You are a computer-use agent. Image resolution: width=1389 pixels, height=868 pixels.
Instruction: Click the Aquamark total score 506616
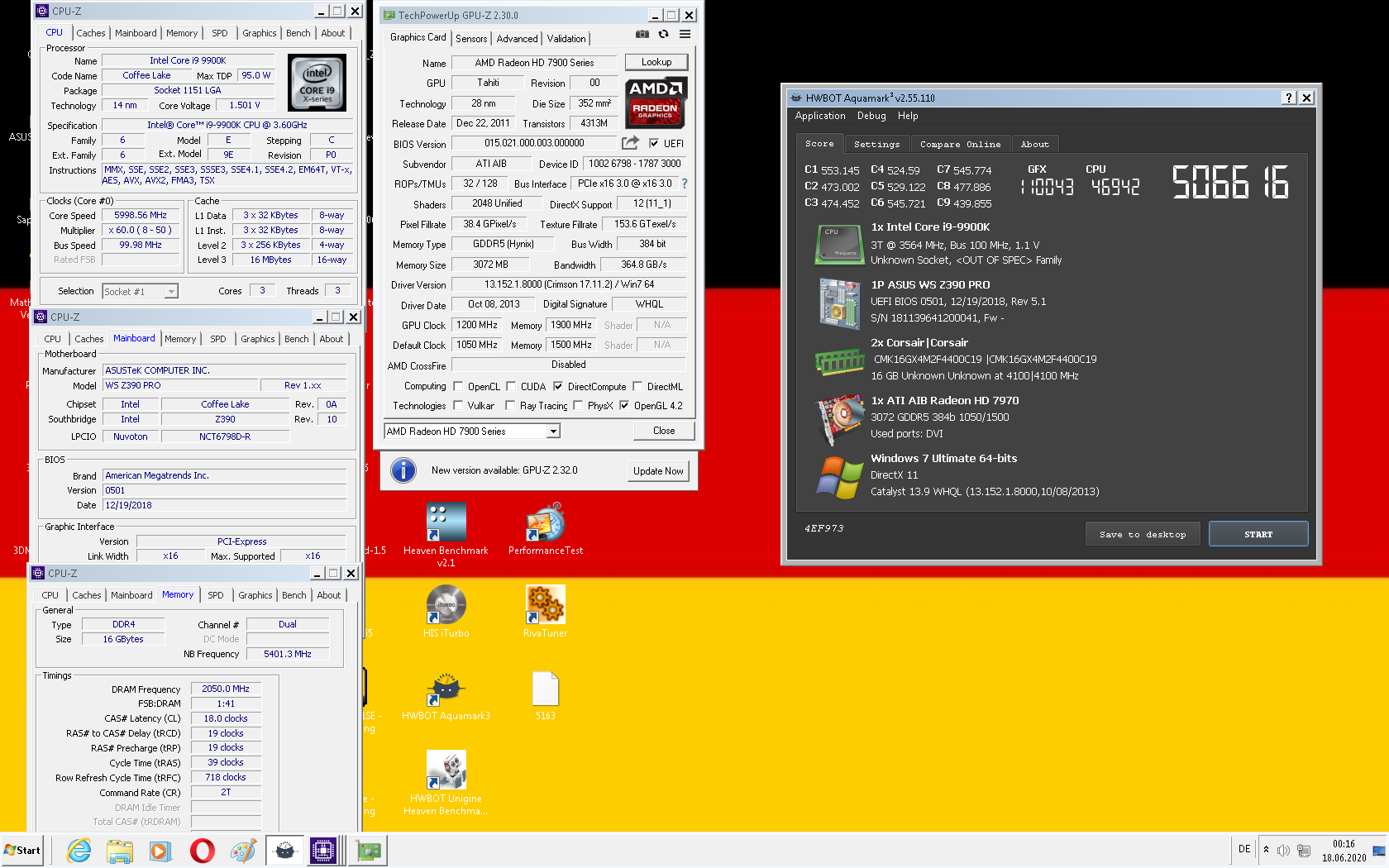[x=1230, y=182]
